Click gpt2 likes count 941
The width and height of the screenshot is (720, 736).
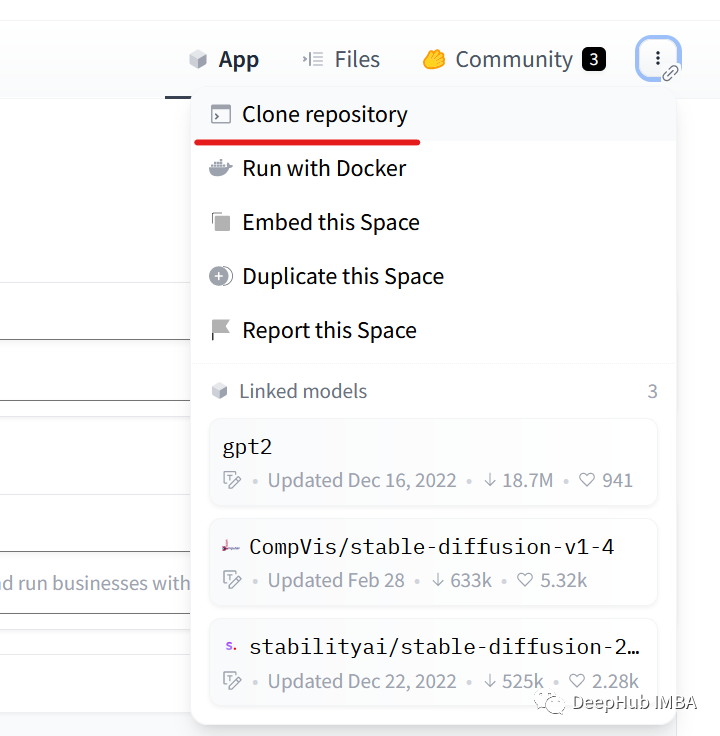(x=617, y=480)
